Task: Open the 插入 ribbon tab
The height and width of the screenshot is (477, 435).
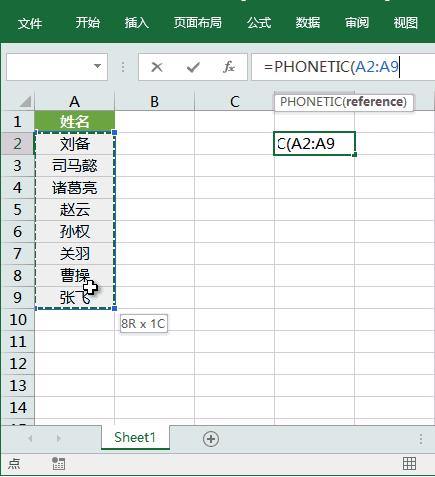Action: point(137,23)
